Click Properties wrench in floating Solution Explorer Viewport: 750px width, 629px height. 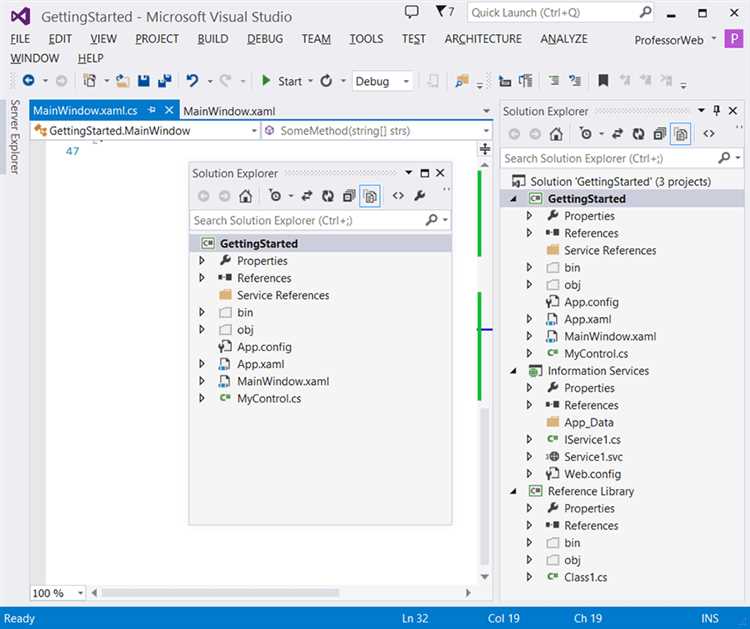pos(420,196)
